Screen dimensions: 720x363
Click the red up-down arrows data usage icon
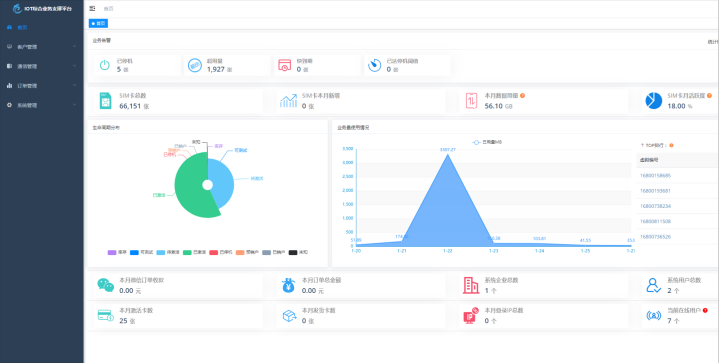click(471, 101)
